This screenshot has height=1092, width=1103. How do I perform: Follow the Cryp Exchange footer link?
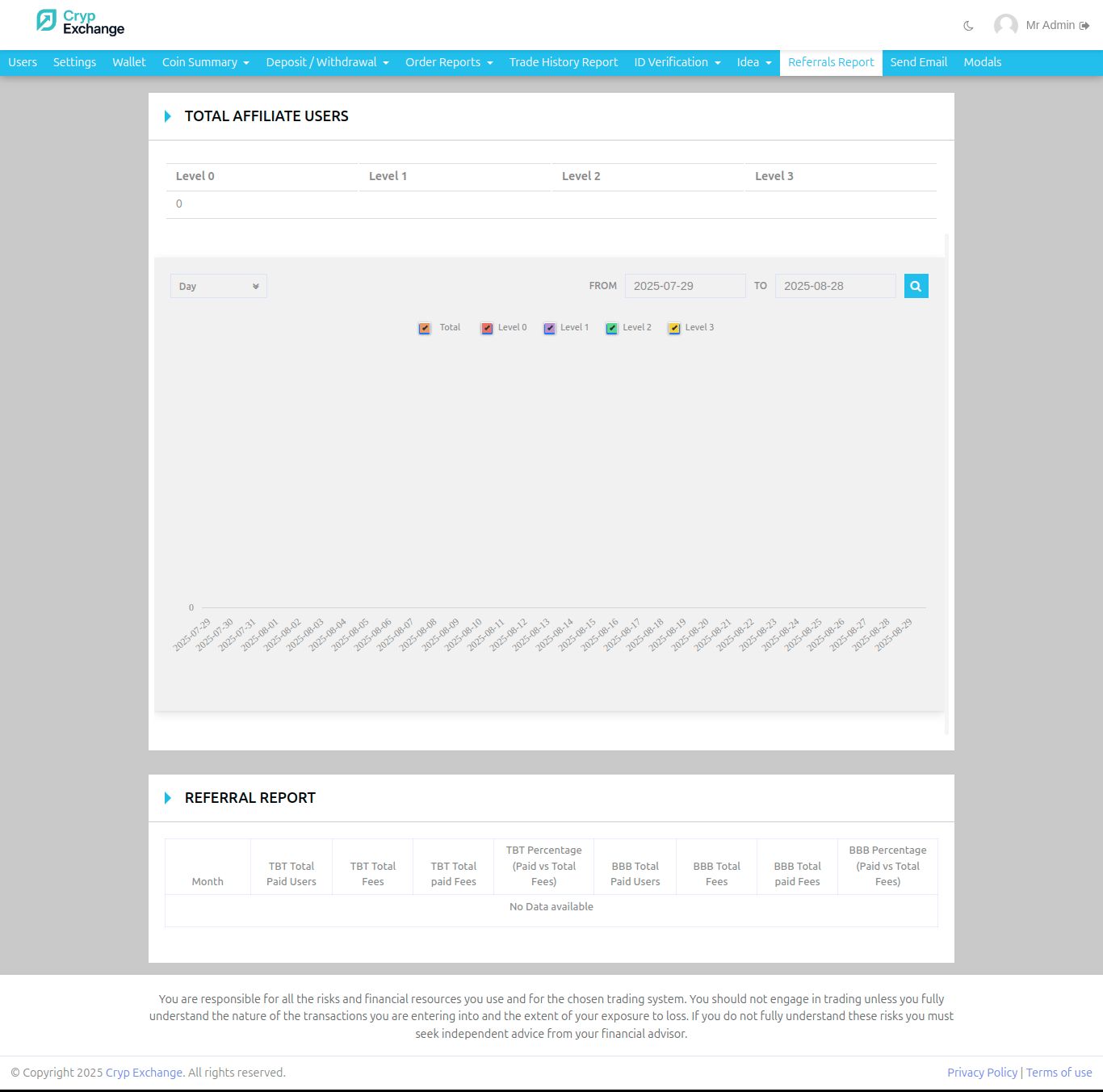pos(144,1073)
